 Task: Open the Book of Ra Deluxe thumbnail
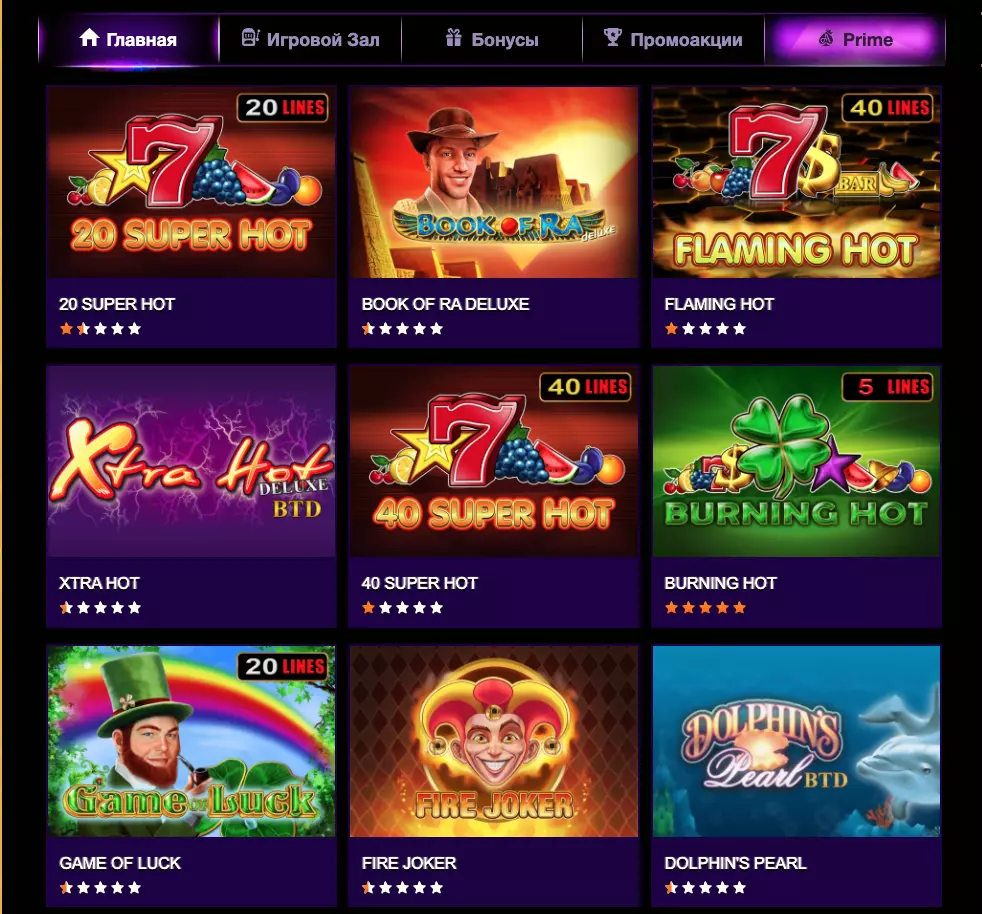tap(493, 182)
